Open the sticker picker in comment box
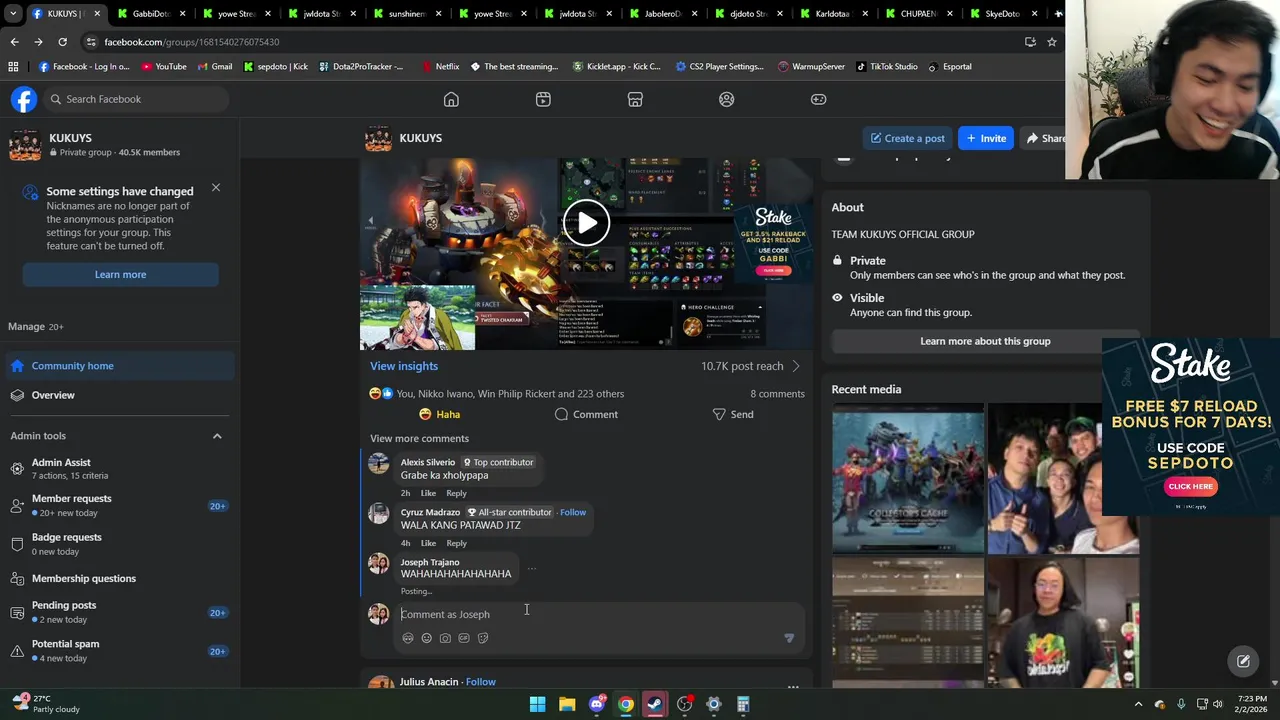This screenshot has height=720, width=1280. point(483,638)
